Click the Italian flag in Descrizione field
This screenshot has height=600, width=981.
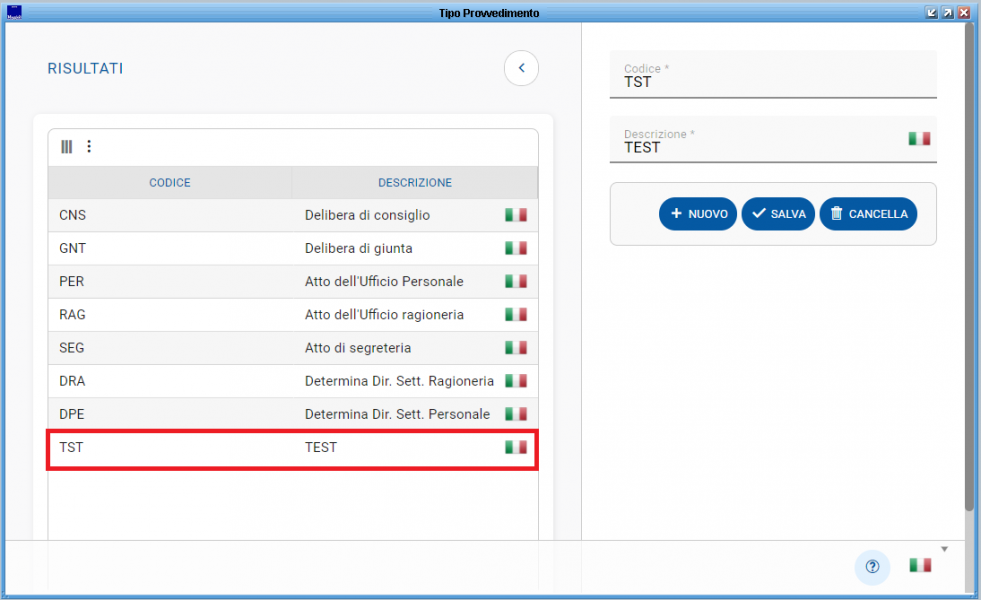click(919, 139)
